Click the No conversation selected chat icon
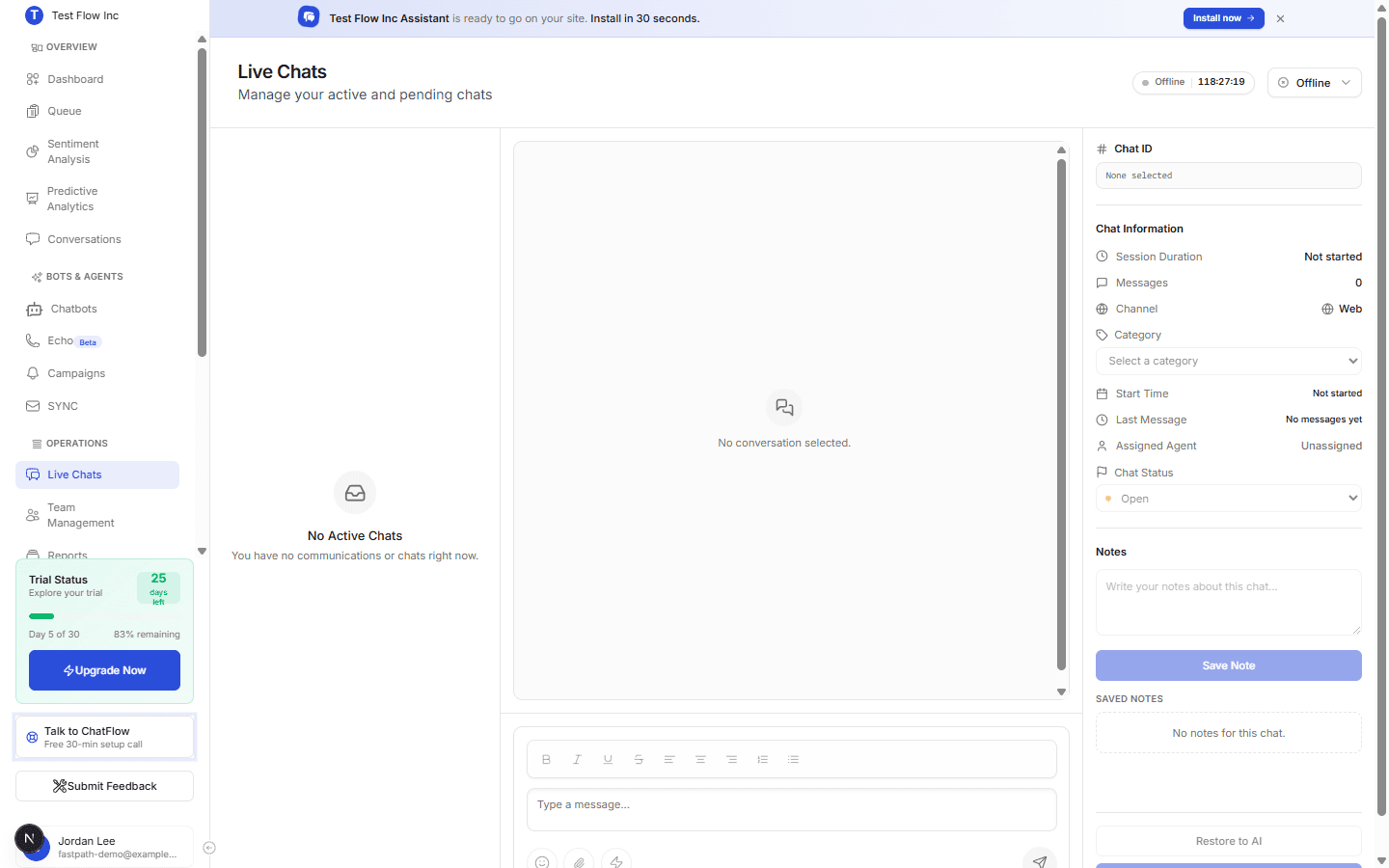This screenshot has width=1389, height=868. click(784, 407)
